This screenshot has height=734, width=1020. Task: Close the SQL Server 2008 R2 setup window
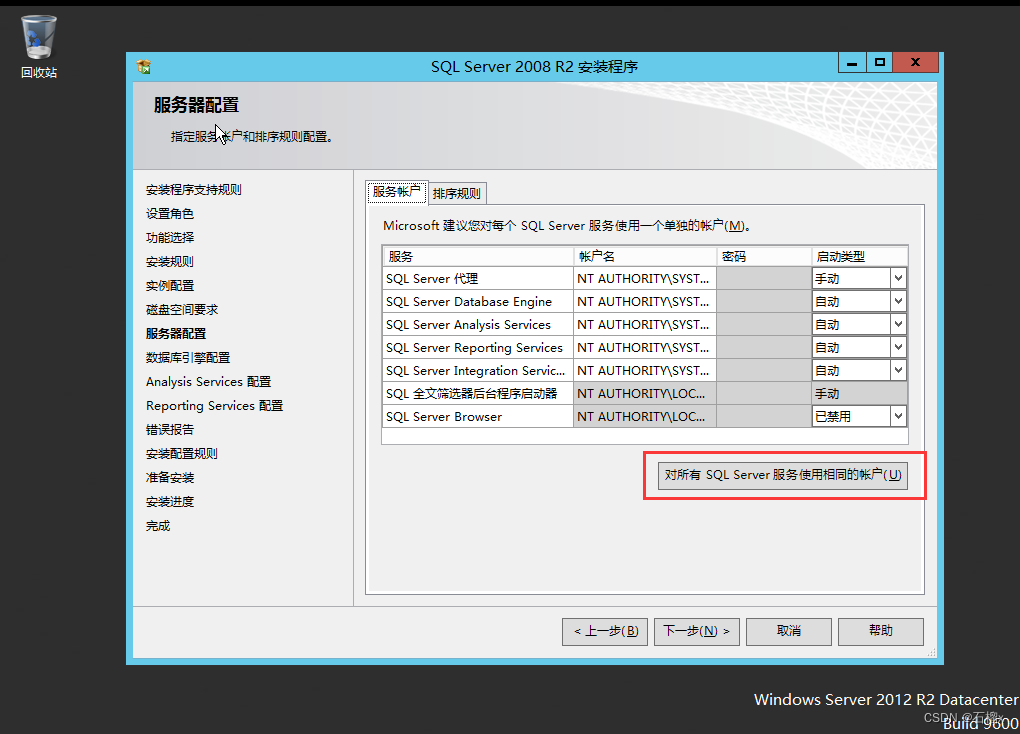915,62
